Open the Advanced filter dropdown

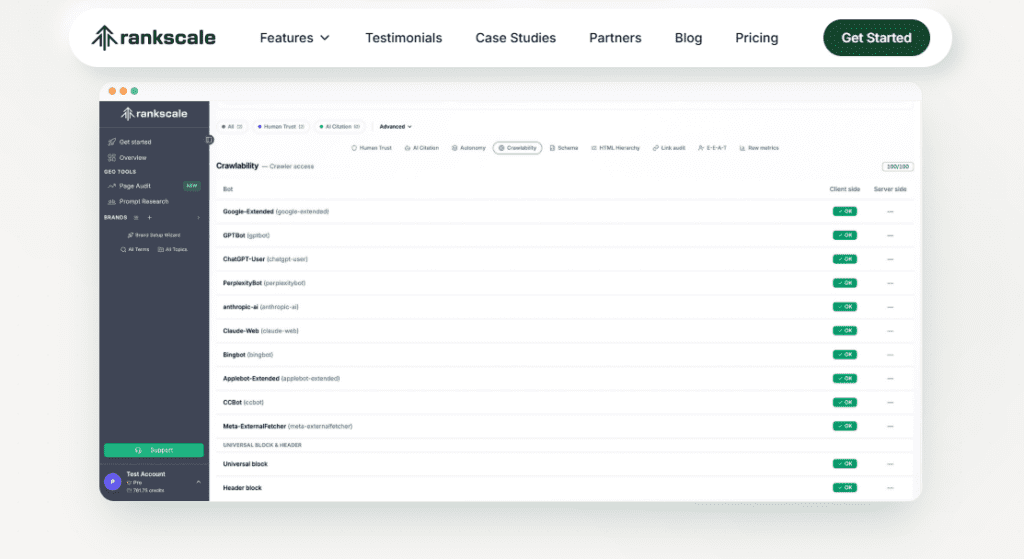[x=395, y=127]
